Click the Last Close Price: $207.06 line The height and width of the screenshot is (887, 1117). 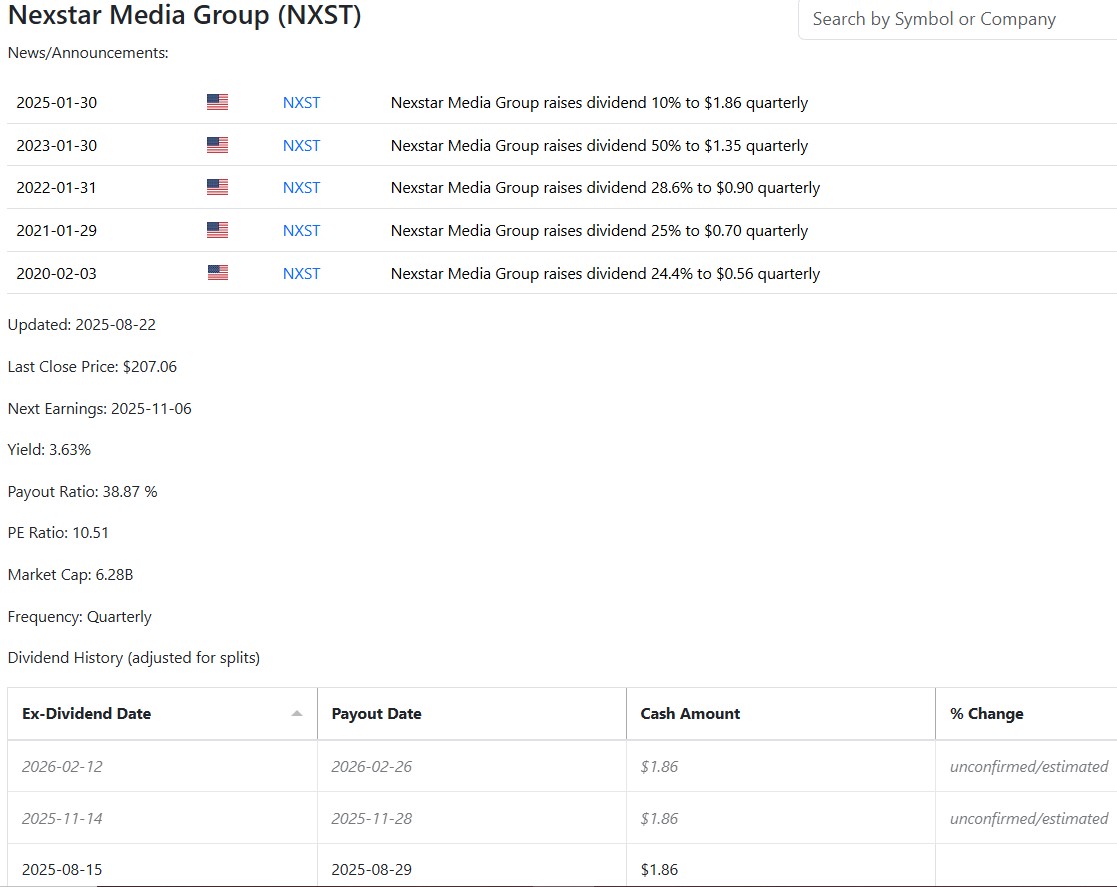click(x=92, y=366)
